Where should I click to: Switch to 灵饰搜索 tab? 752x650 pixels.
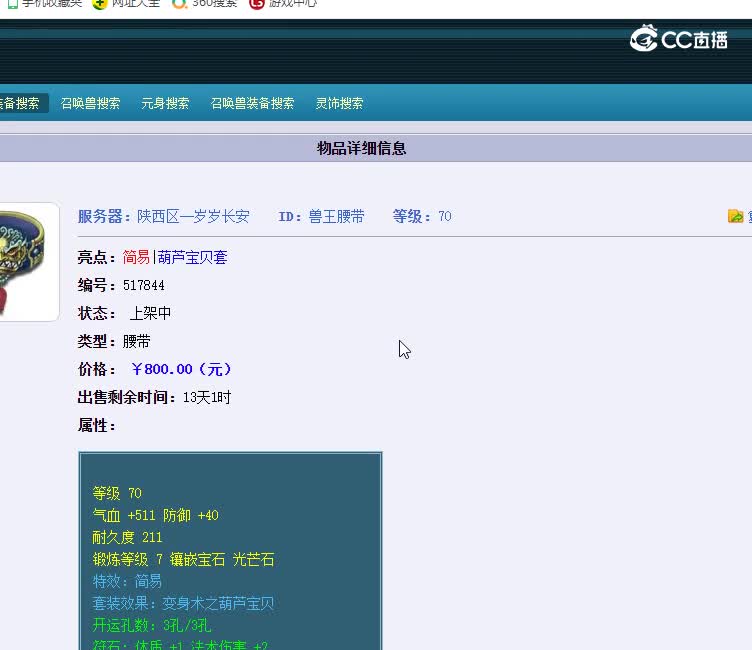339,103
